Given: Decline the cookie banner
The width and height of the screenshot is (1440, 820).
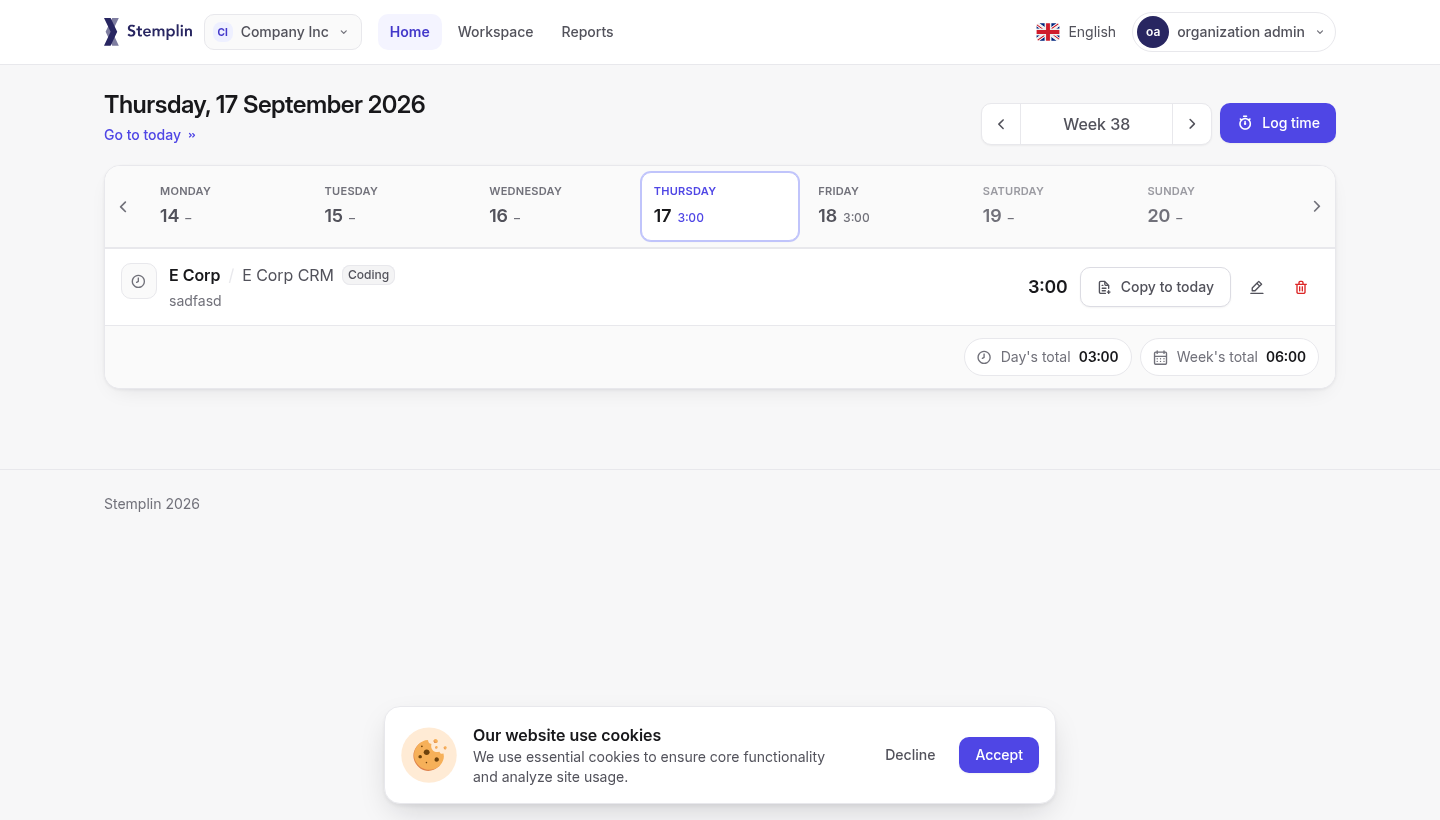Looking at the screenshot, I should point(910,755).
